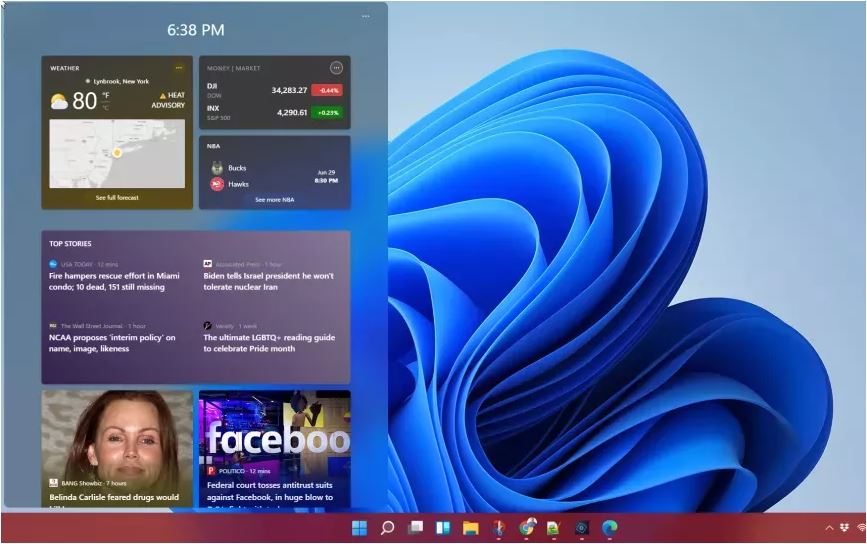
Task: Click the weather map thumbnail
Action: click(117, 154)
